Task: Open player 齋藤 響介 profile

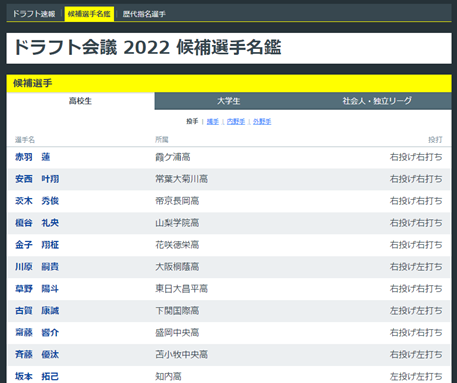Action: (37, 333)
